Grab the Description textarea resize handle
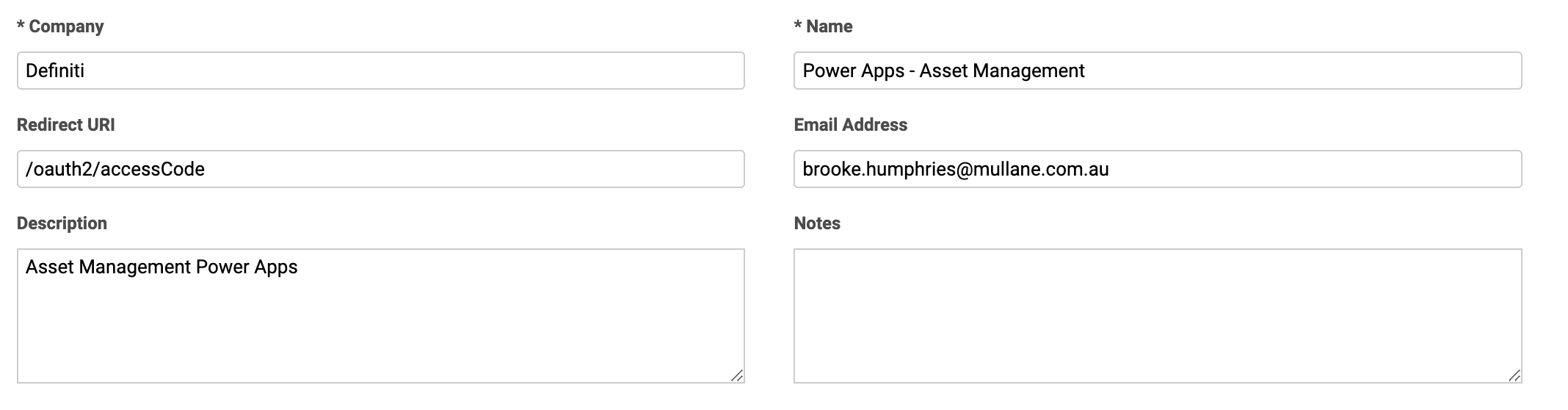Image resolution: width=1568 pixels, height=410 pixels. tap(737, 375)
